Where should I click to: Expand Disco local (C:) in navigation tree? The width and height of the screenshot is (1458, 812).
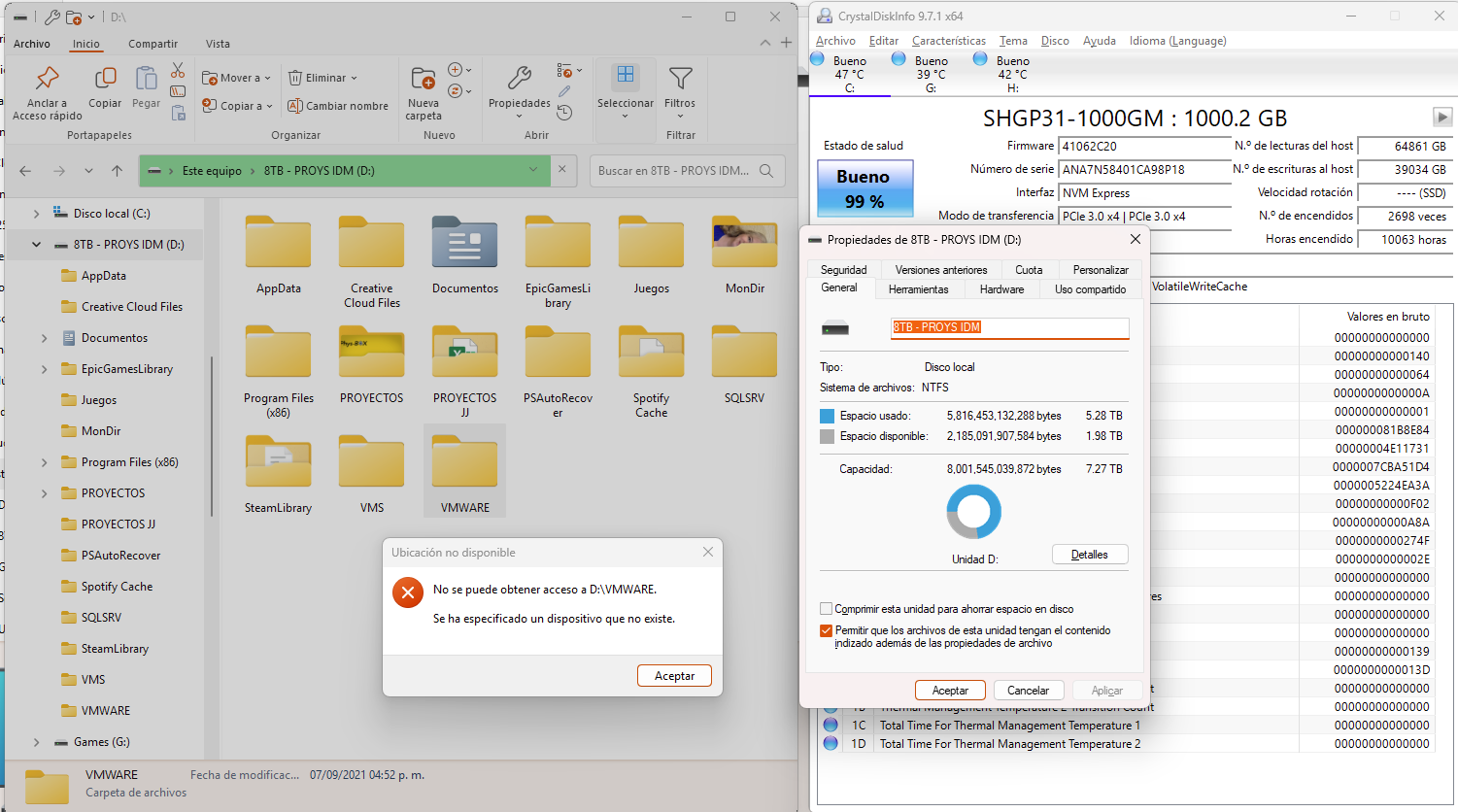(36, 214)
